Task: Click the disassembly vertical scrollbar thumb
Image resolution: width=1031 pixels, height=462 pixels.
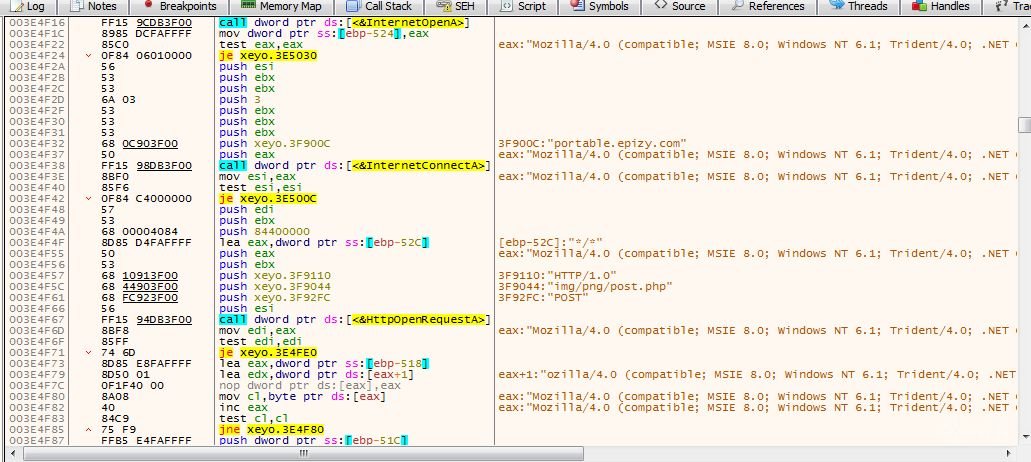Action: click(1024, 124)
